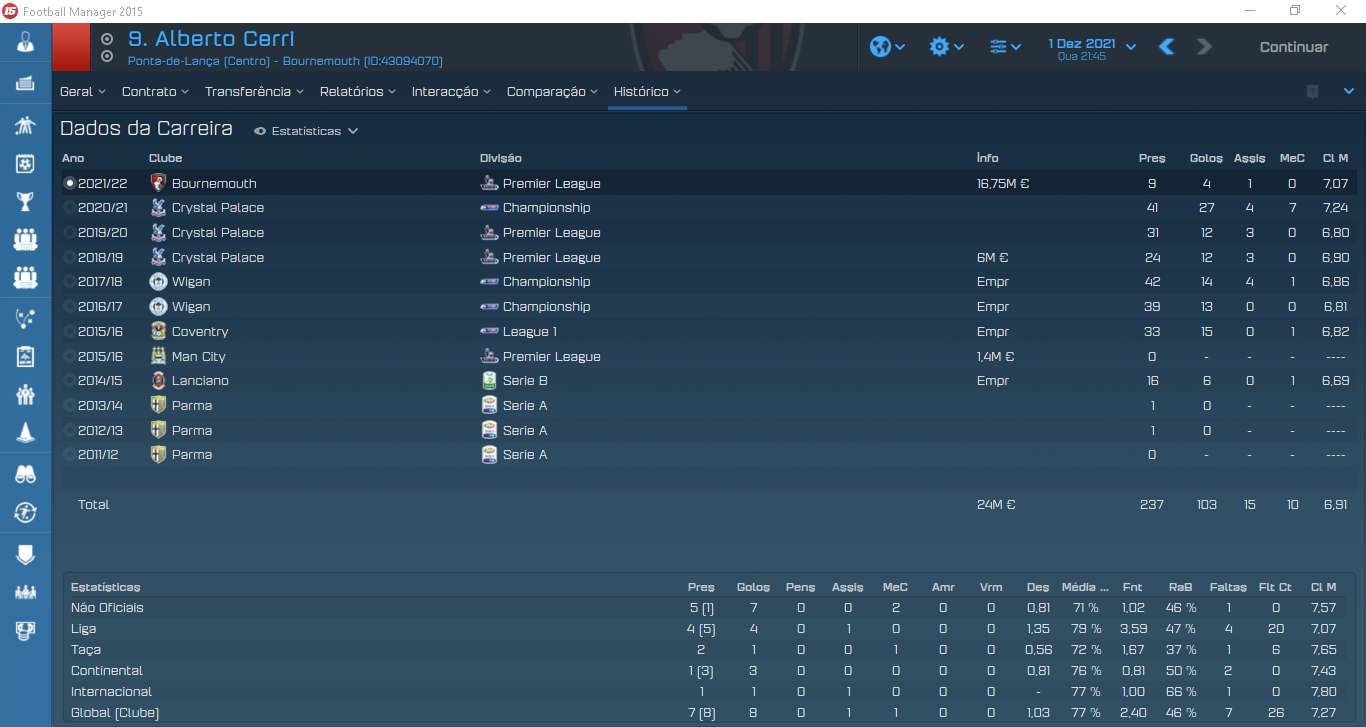Open the world globe dropdown

click(x=887, y=47)
